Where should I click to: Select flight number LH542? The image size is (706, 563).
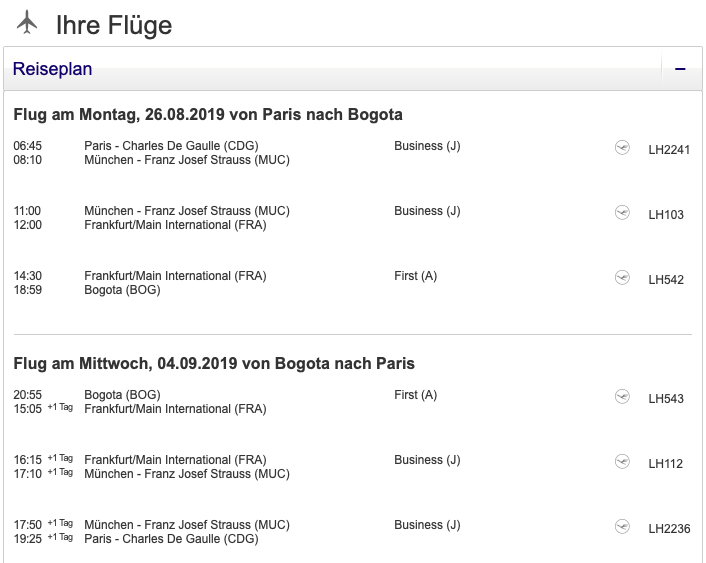click(666, 280)
